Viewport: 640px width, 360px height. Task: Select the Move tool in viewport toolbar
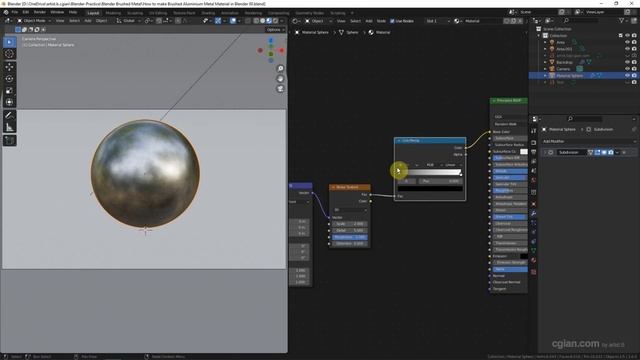[9, 67]
